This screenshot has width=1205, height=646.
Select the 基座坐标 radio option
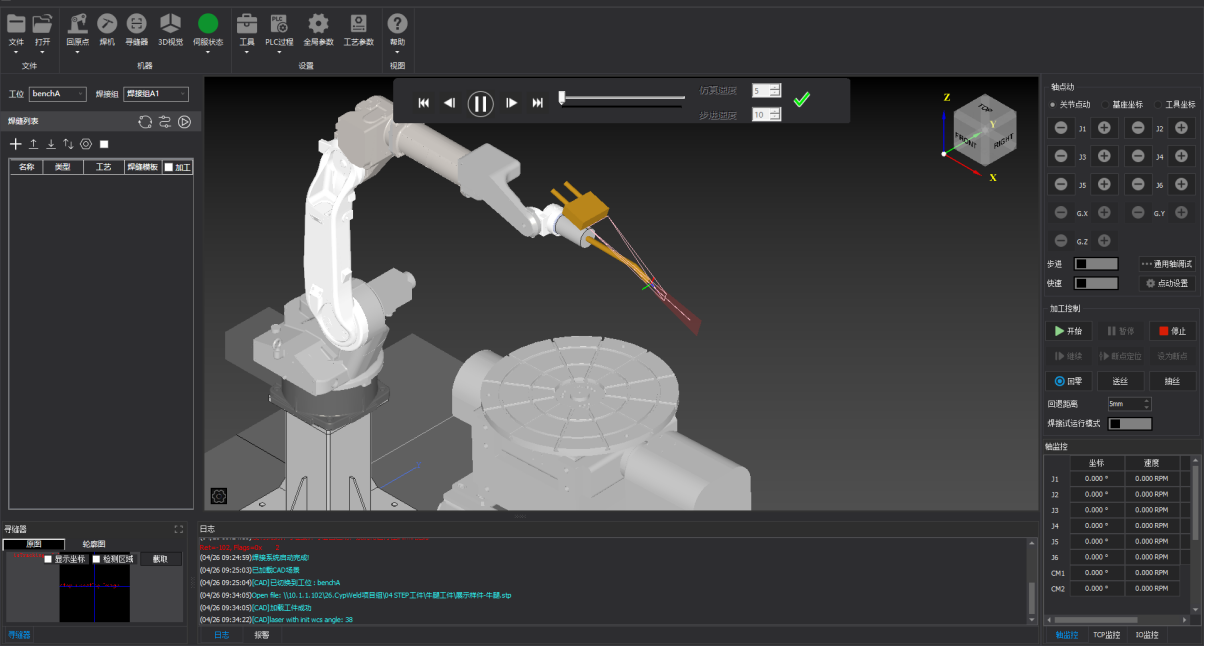(x=1106, y=104)
